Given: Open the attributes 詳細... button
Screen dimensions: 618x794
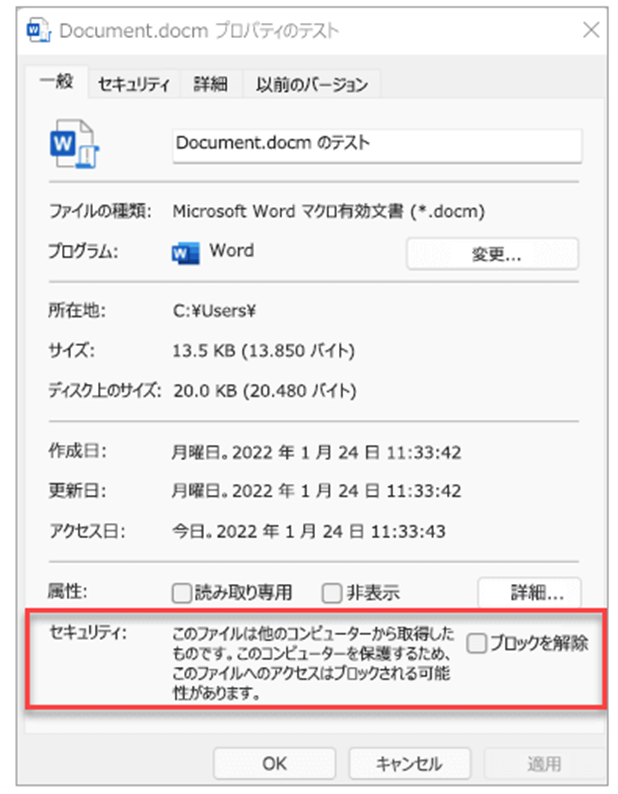Looking at the screenshot, I should 529,592.
